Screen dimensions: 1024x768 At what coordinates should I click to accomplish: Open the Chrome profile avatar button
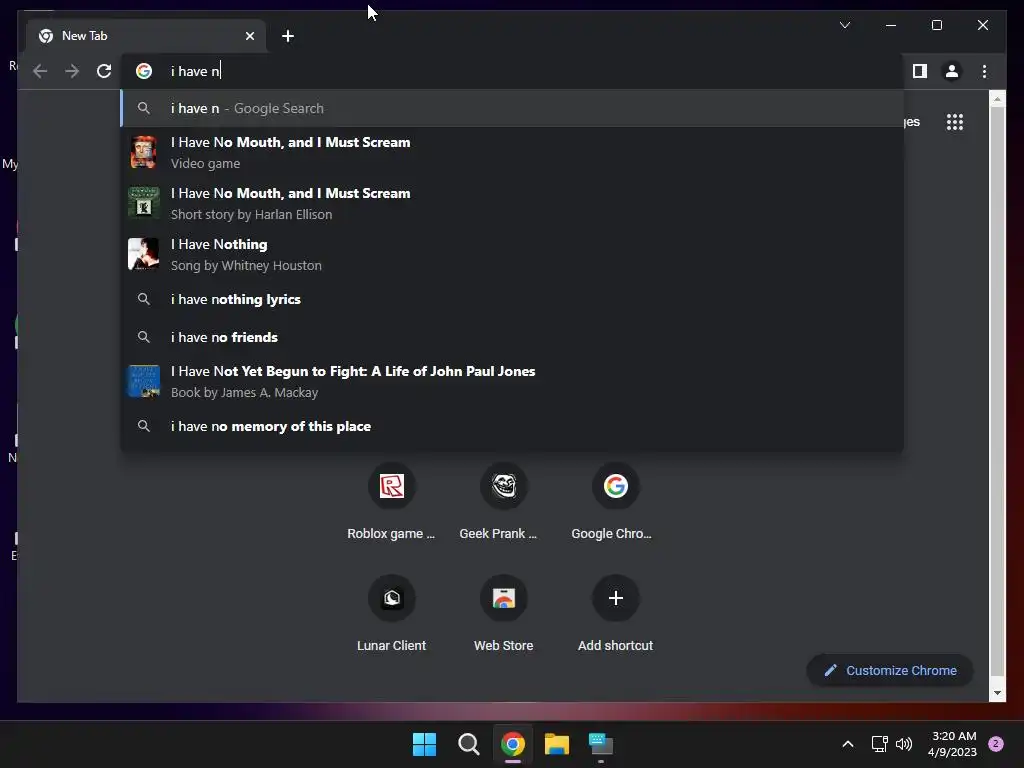tap(952, 71)
